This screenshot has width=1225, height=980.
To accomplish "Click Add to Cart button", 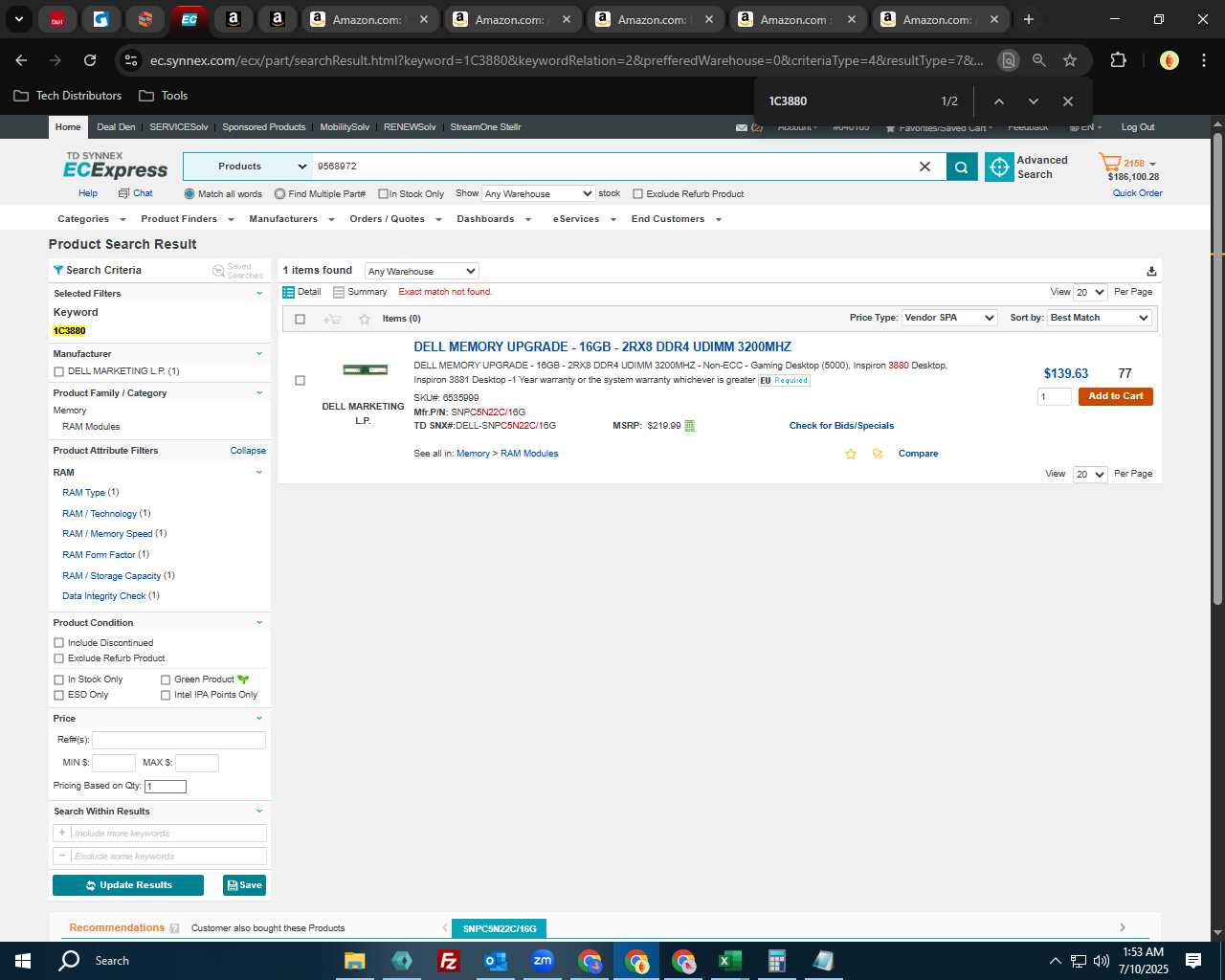I will tap(1115, 396).
